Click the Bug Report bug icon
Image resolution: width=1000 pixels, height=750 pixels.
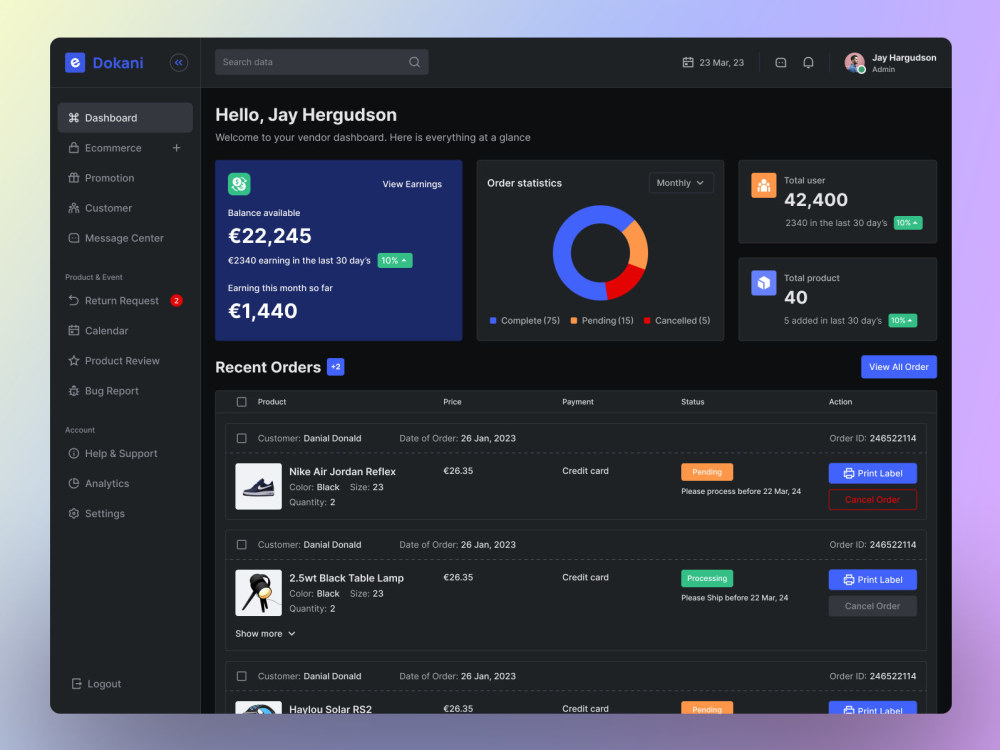click(74, 391)
